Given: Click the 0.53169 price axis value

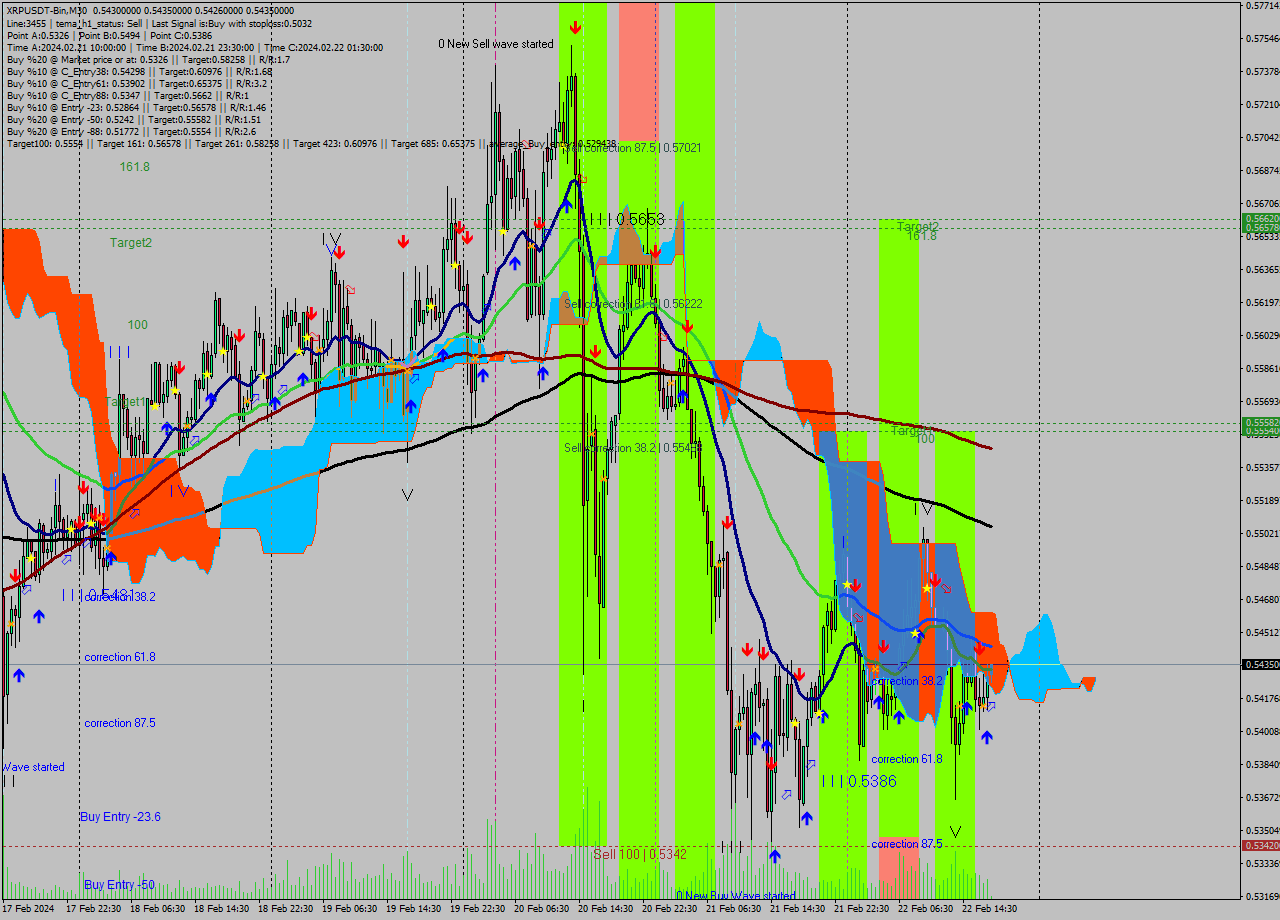Looking at the screenshot, I should coord(1262,896).
